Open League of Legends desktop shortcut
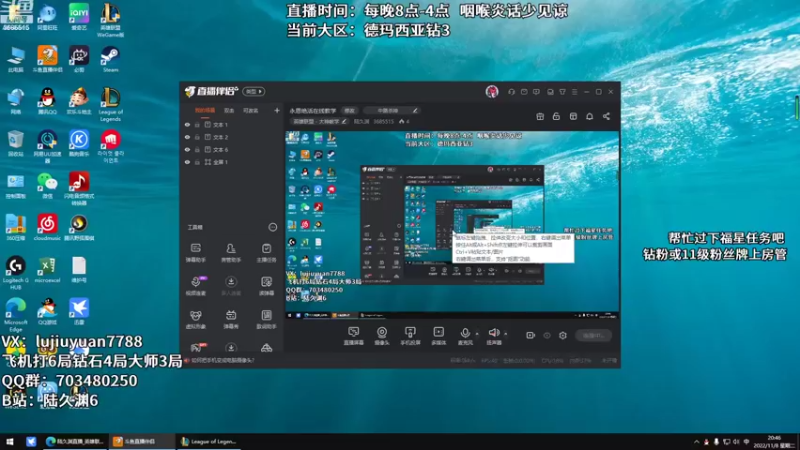 tap(110, 105)
